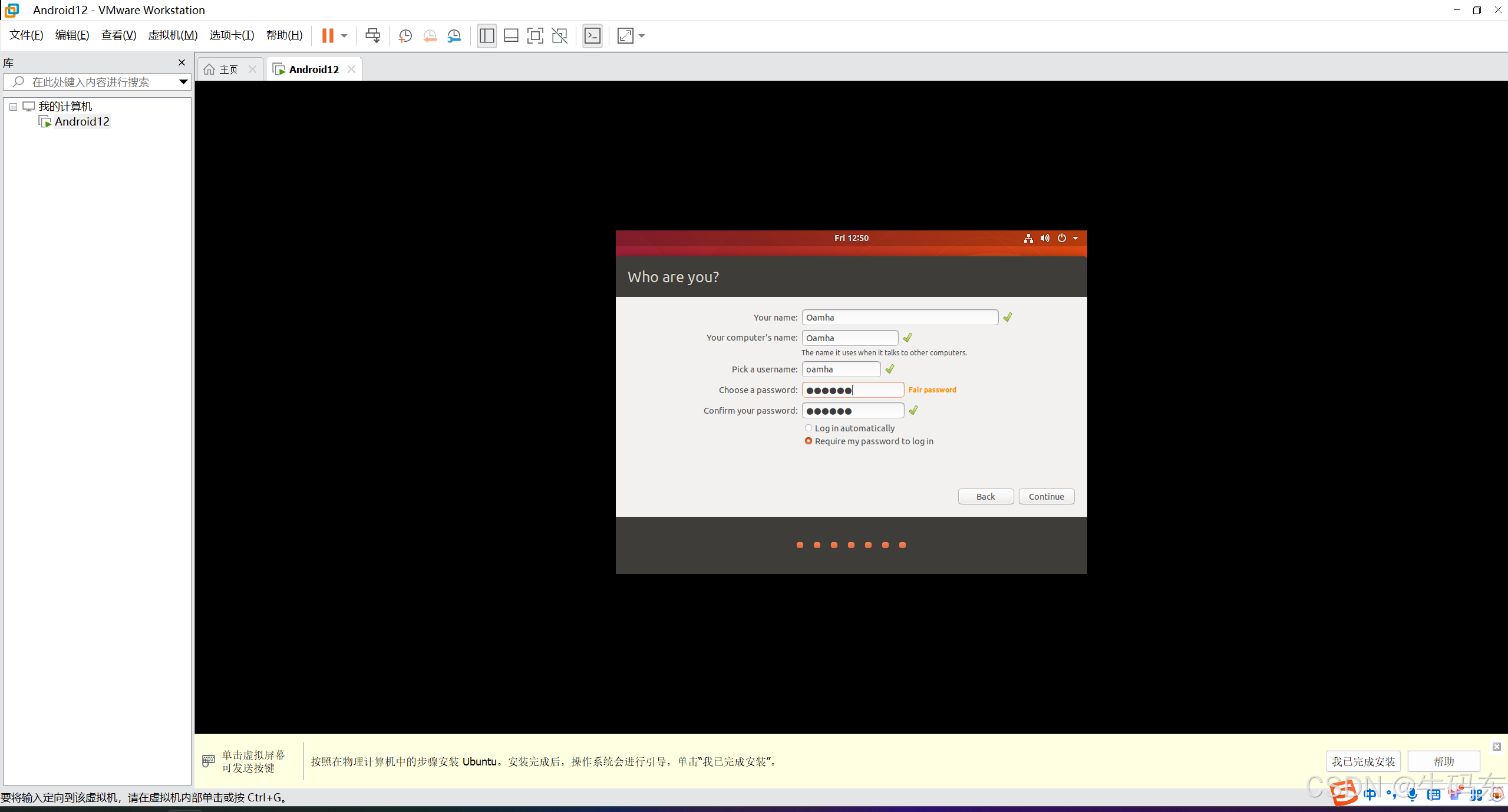Select Log in automatically option
This screenshot has width=1508, height=812.
coord(809,428)
